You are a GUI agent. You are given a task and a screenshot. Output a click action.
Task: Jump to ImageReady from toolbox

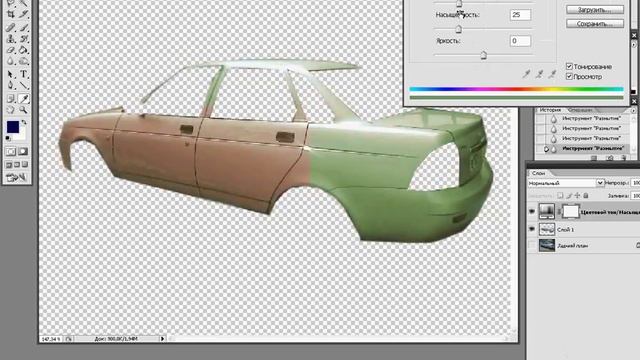[17, 178]
